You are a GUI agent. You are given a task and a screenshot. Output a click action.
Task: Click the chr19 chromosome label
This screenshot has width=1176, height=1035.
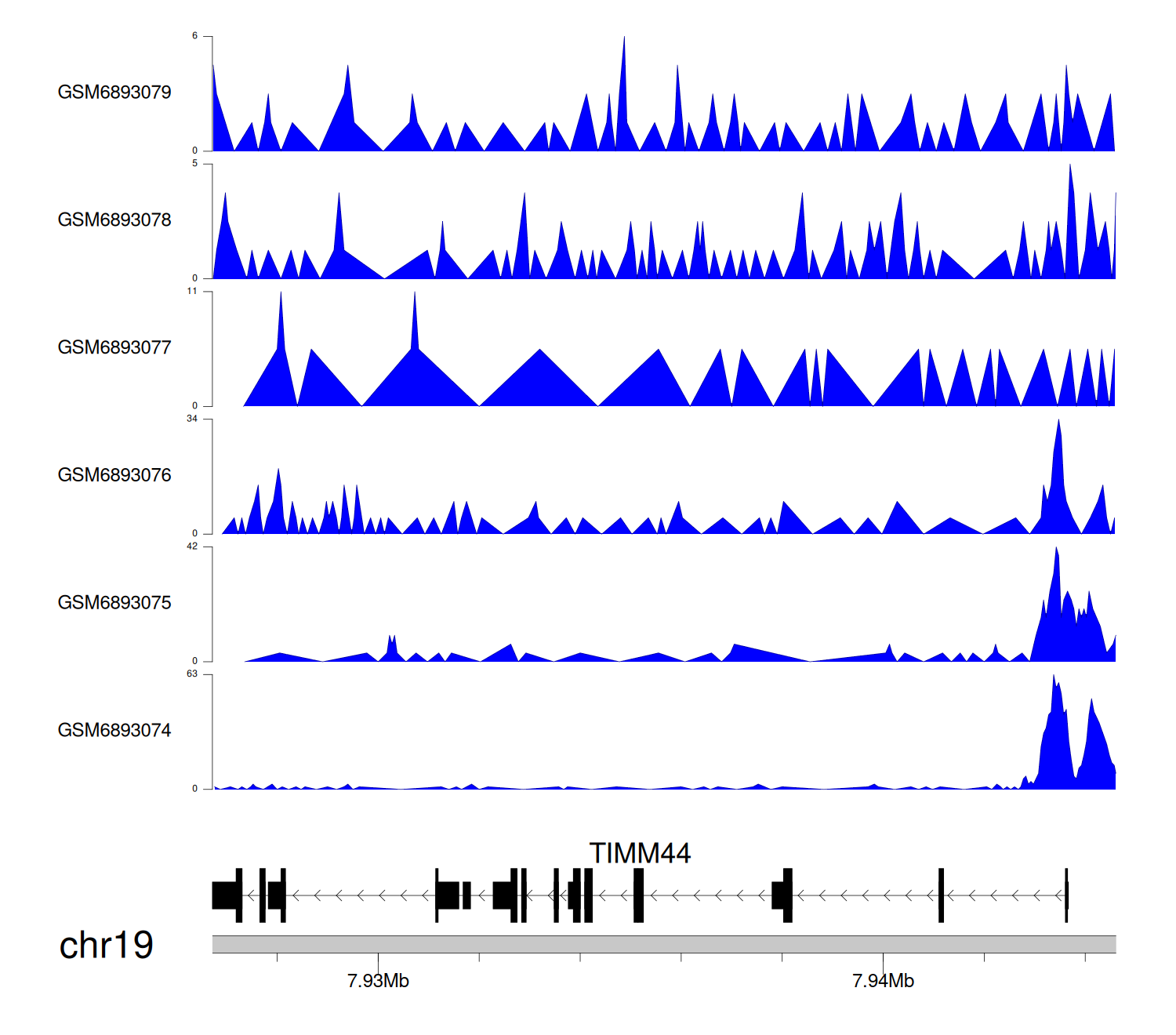(107, 946)
